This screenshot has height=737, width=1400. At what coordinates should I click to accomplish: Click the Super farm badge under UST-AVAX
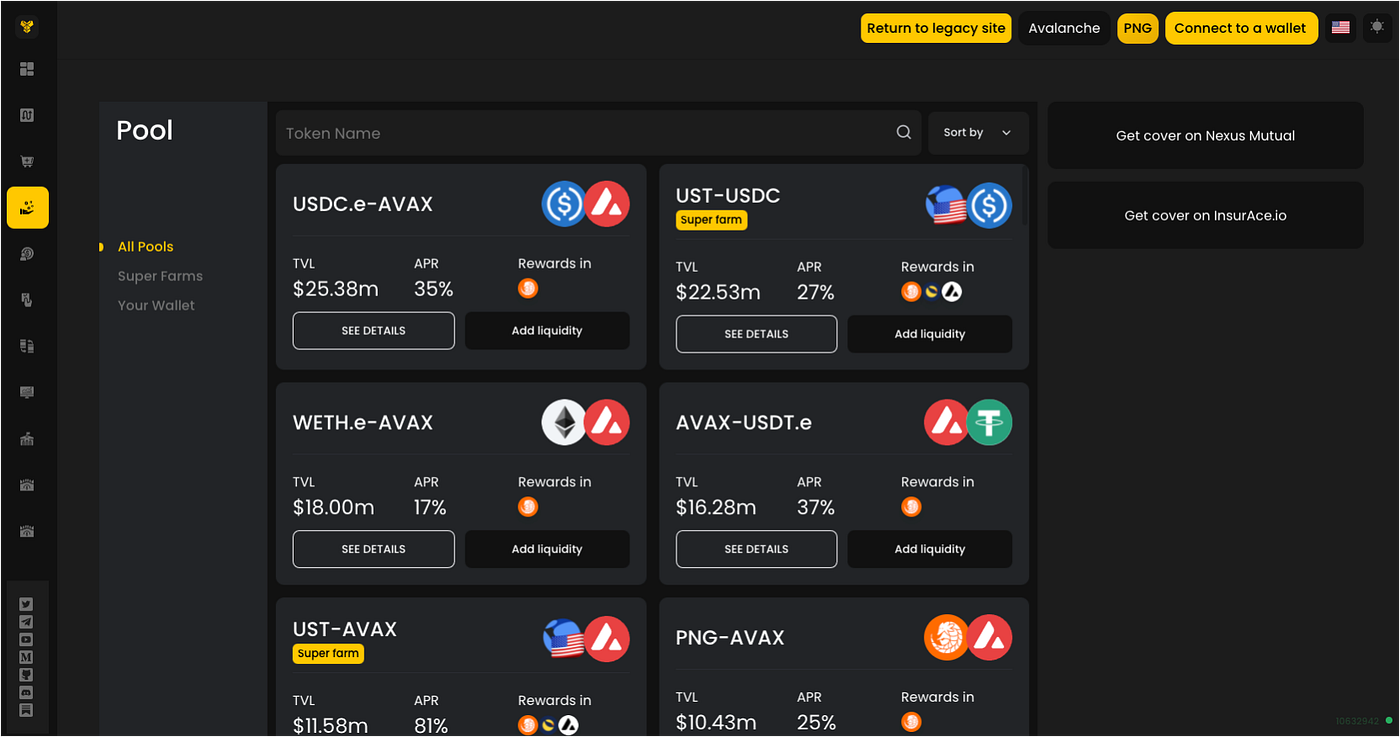click(328, 654)
